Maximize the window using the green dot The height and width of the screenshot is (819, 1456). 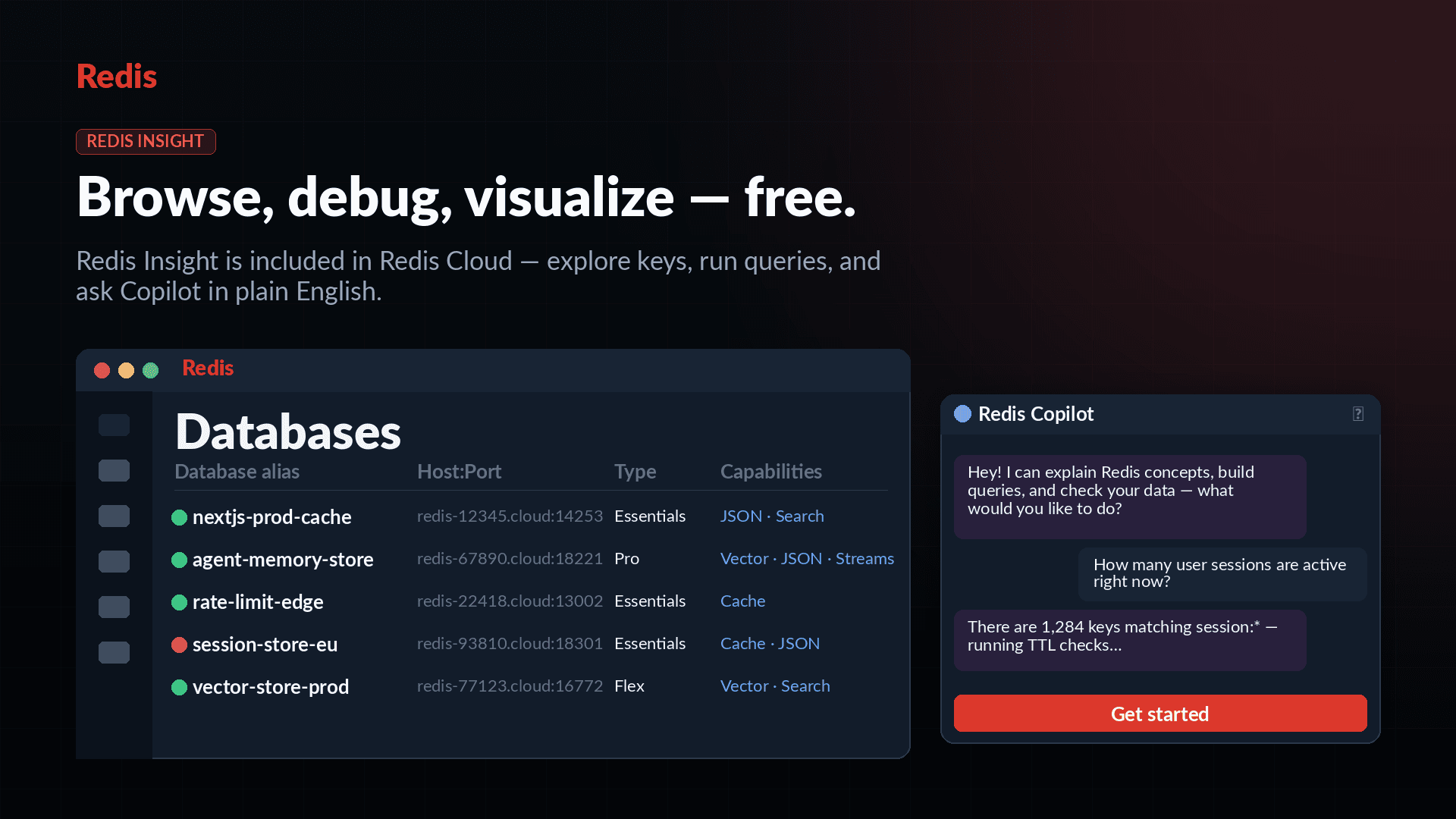coord(150,370)
